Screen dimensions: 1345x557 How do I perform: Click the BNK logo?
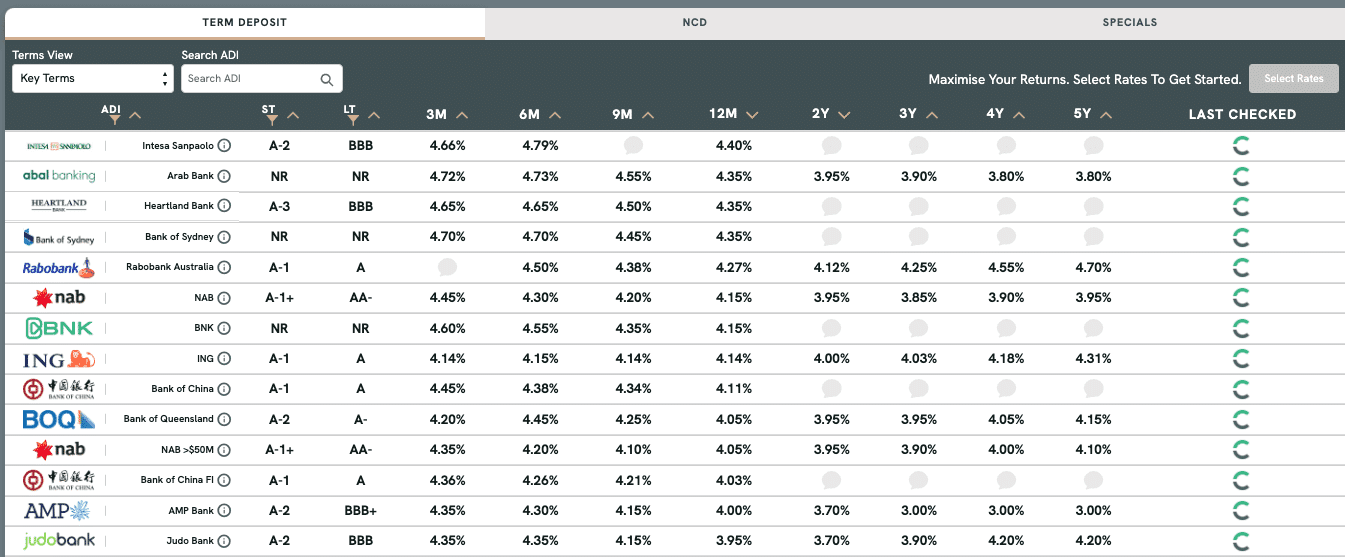point(58,328)
